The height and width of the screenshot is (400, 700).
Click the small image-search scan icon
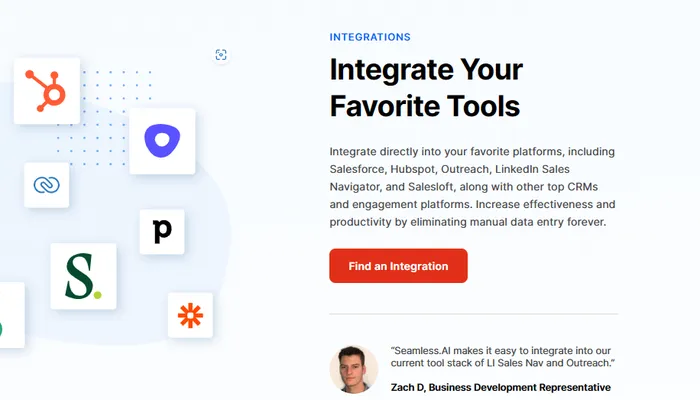point(221,55)
